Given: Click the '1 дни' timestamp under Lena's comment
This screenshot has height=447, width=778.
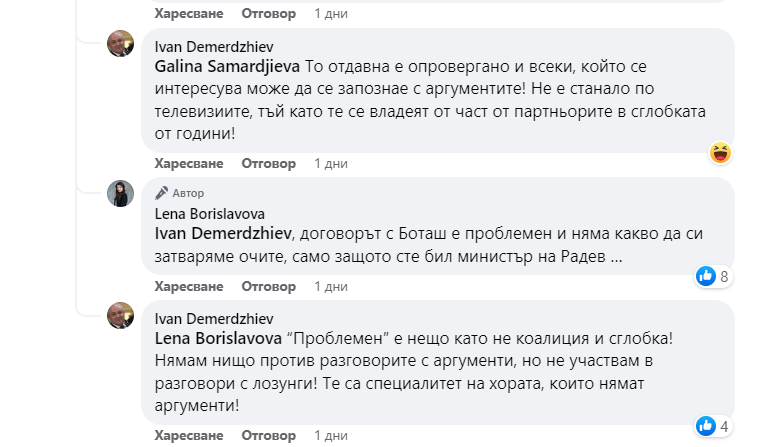Looking at the screenshot, I should click(330, 286).
